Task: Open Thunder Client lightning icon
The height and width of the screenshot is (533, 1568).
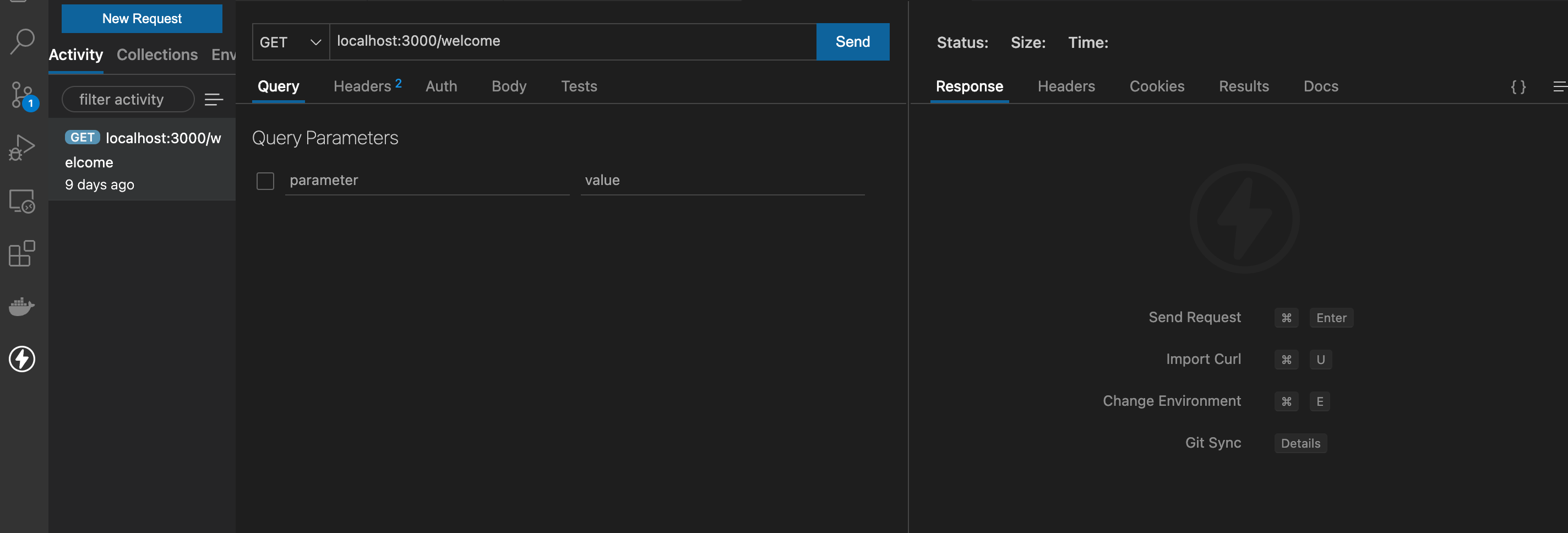Action: pos(23,359)
